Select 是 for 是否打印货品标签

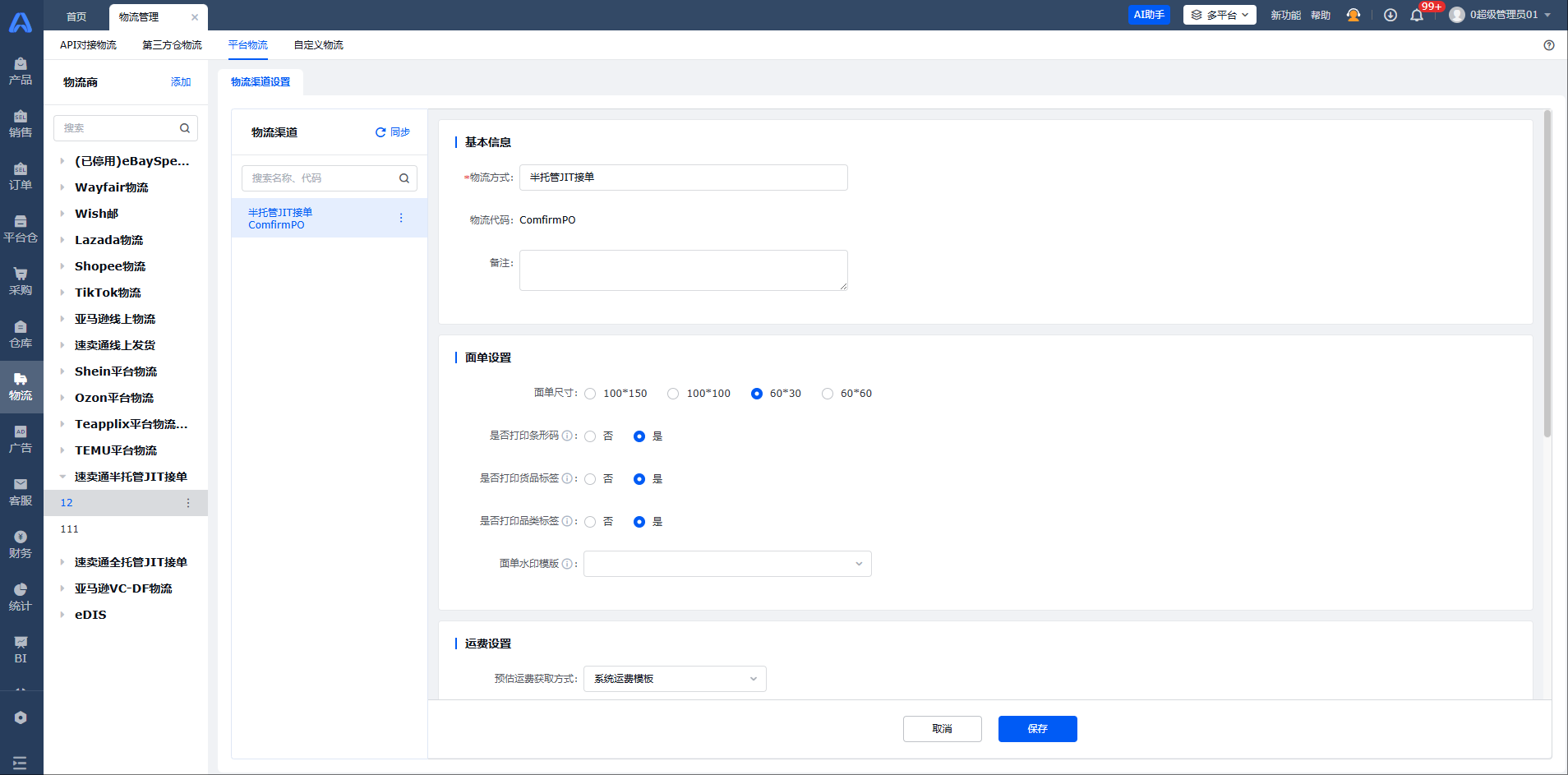(x=639, y=479)
